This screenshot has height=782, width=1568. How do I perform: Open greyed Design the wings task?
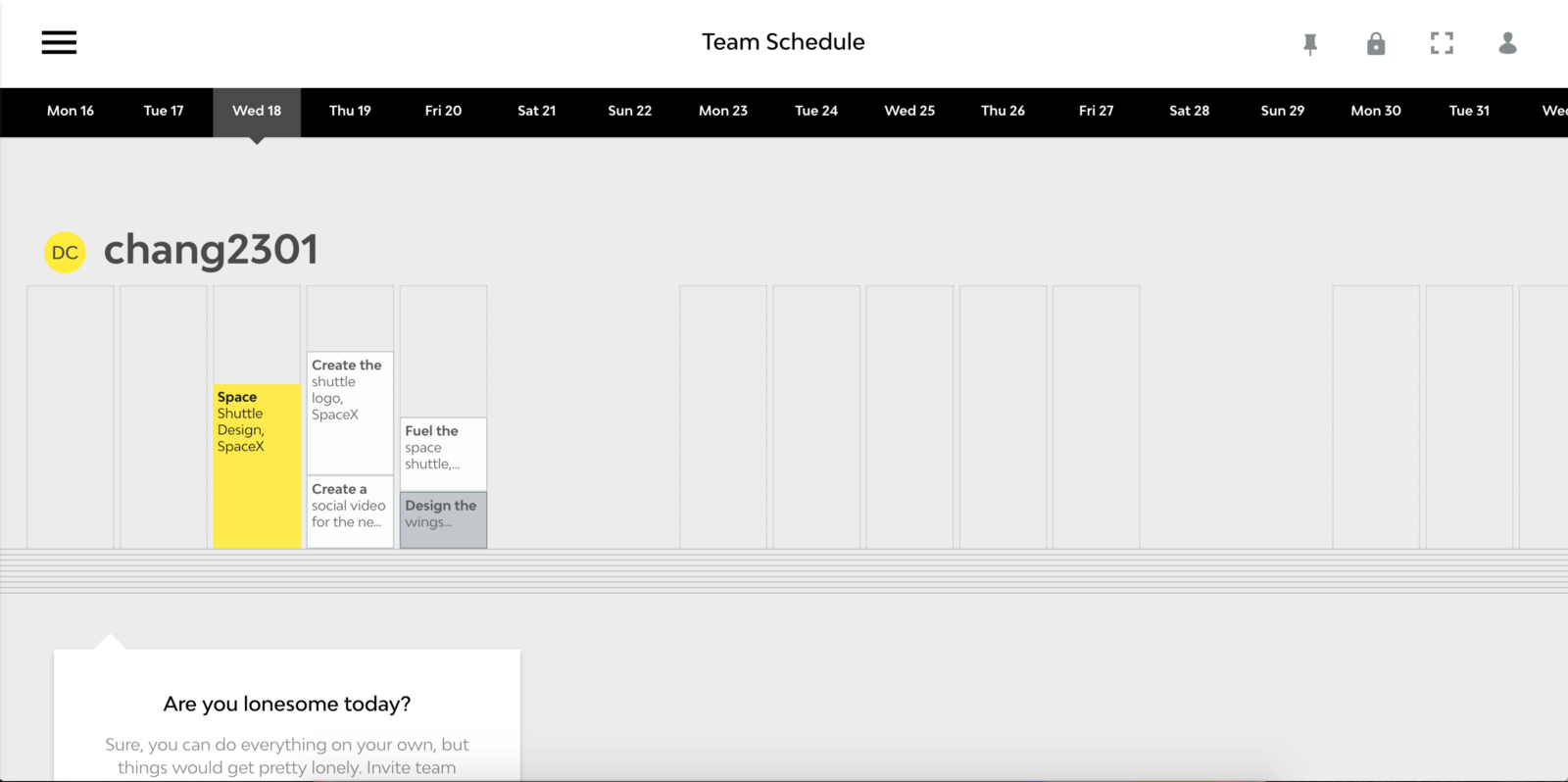click(443, 519)
